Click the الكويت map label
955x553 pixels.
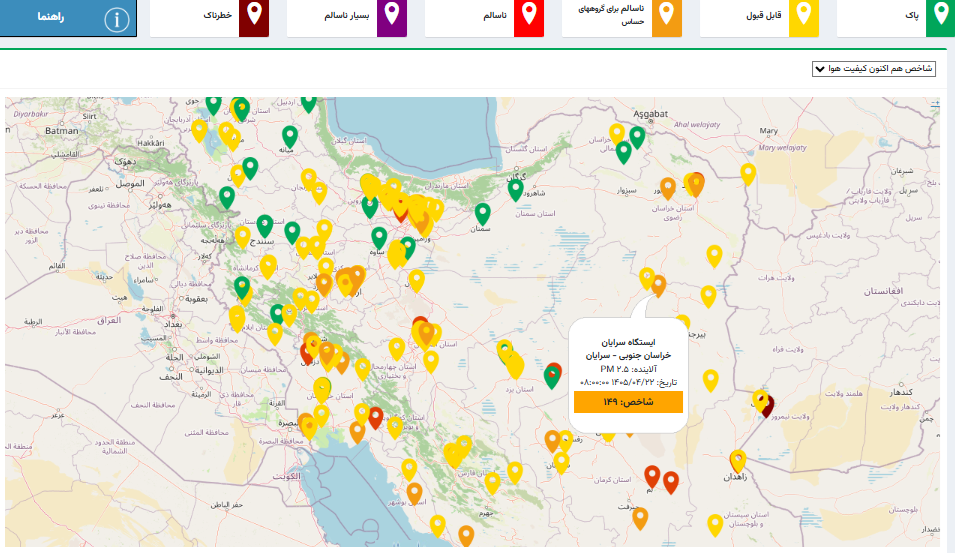pyautogui.click(x=286, y=476)
